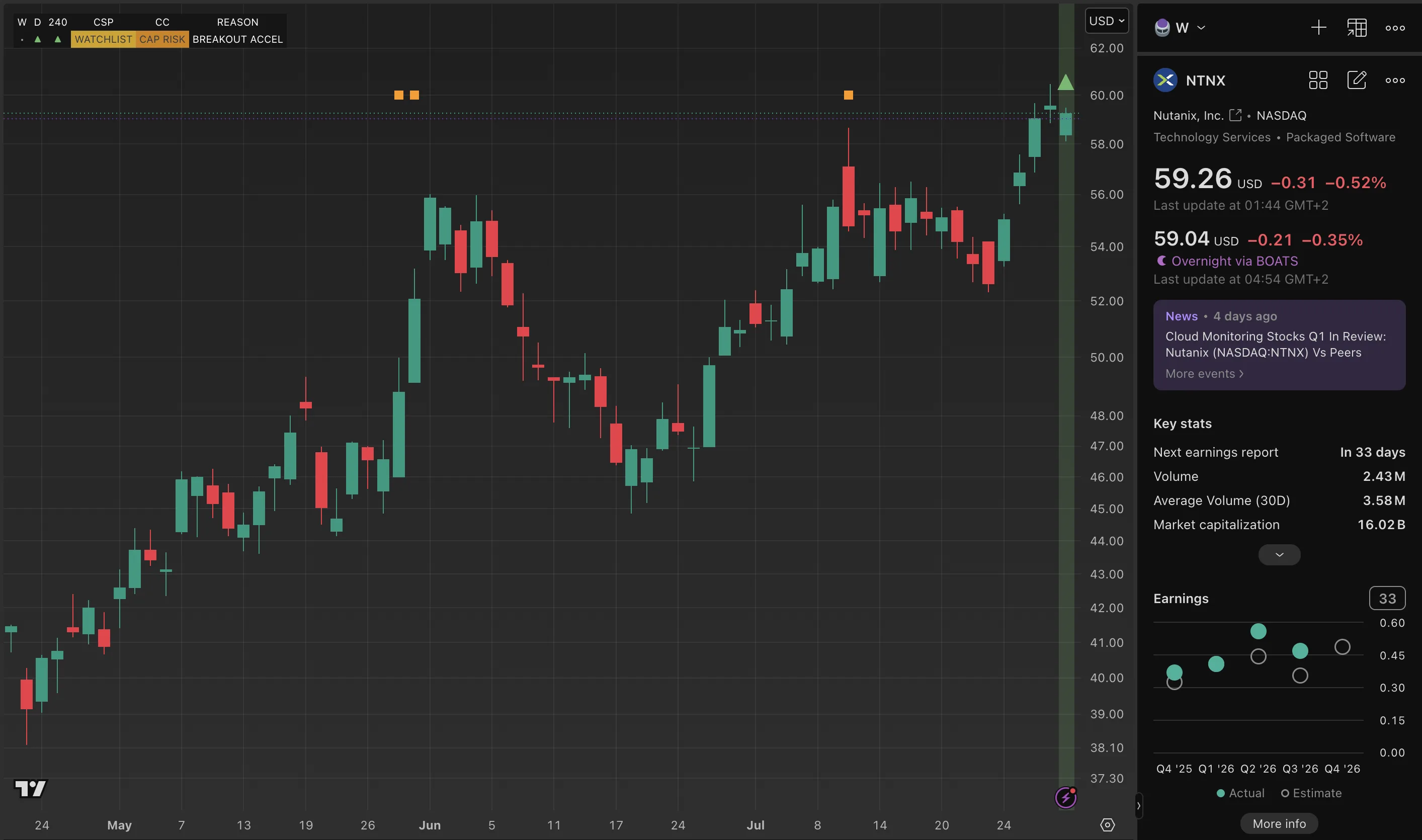Click the NTNX logo icon

point(1165,80)
